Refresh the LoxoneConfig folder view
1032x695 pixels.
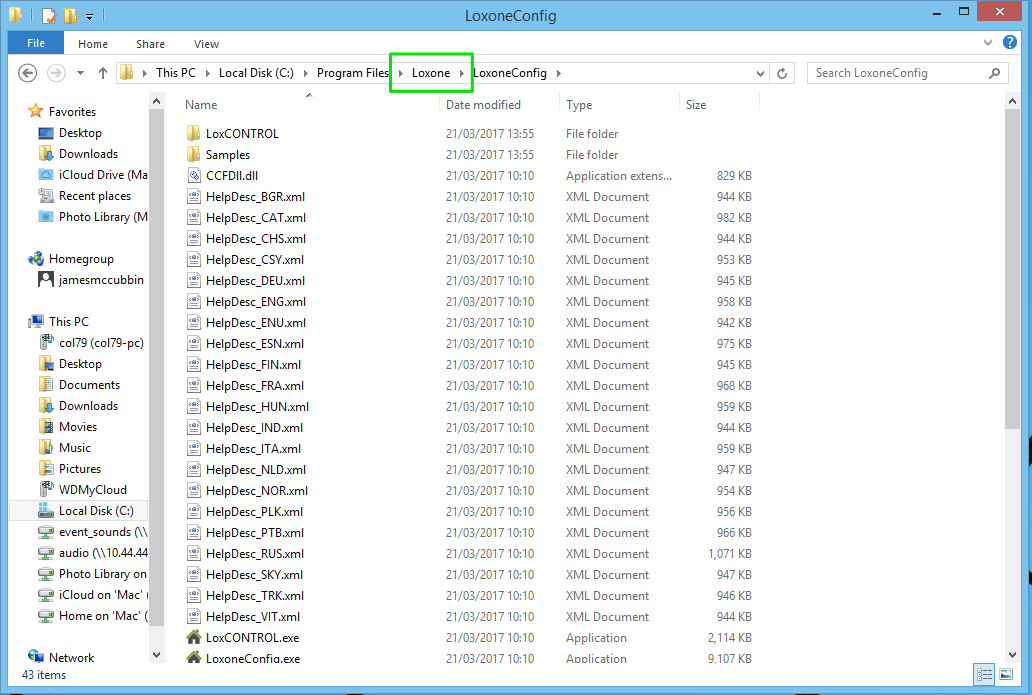tap(782, 73)
